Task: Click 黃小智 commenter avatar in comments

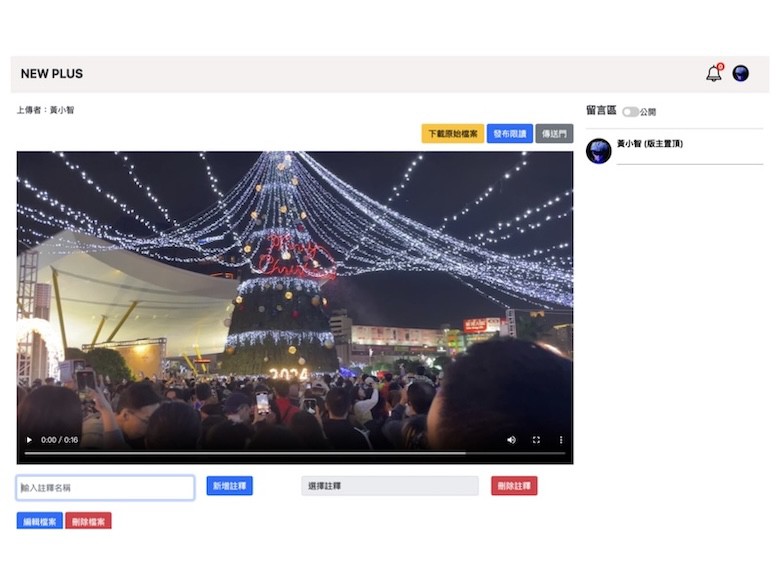Action: (598, 151)
